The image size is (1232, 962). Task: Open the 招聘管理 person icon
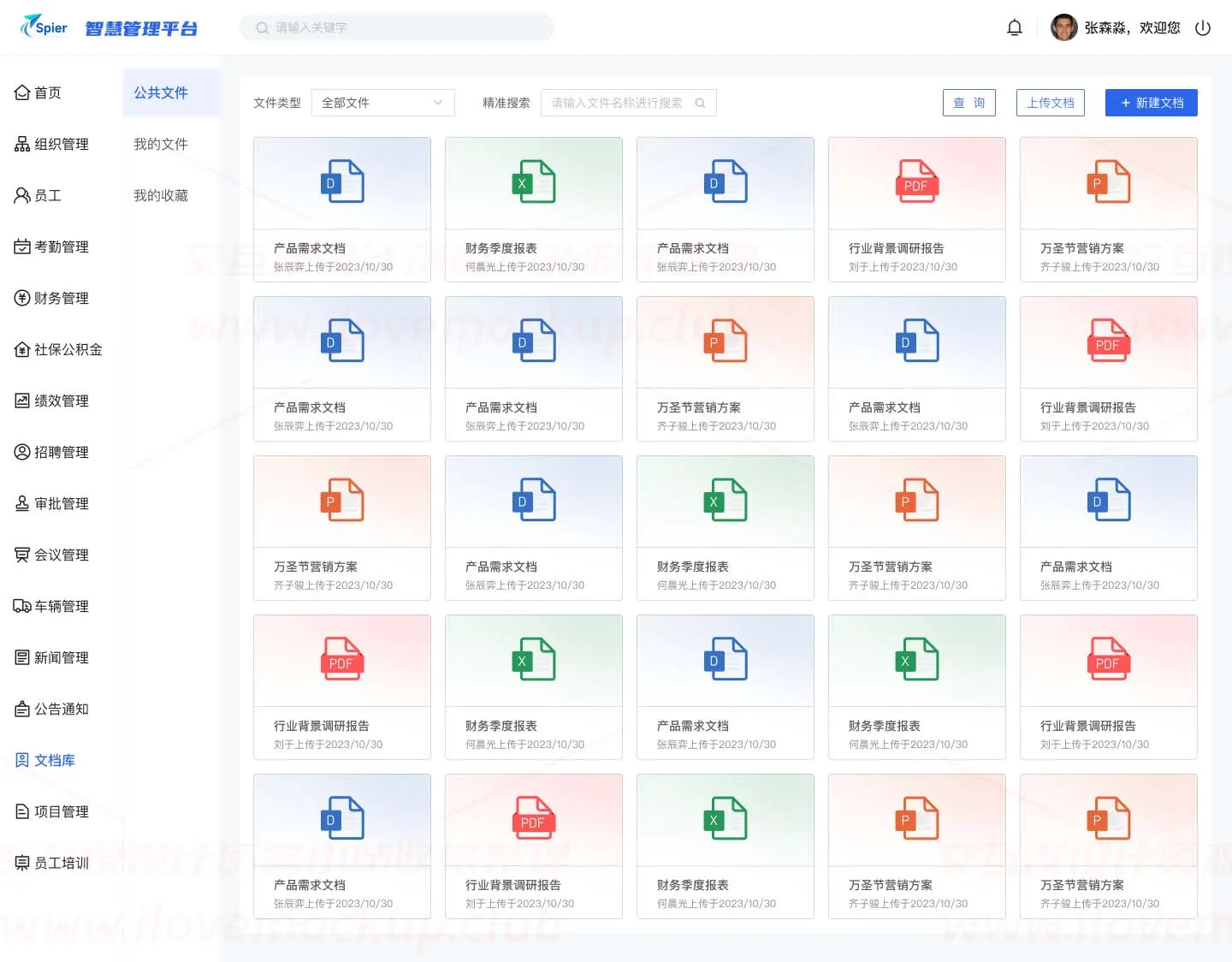pos(22,452)
